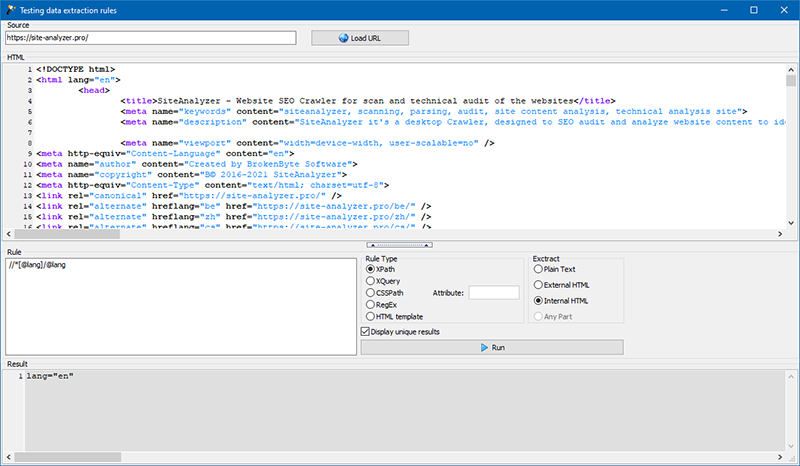Image resolution: width=800 pixels, height=466 pixels.
Task: Click the meta keywords line in HTML
Action: pos(434,112)
